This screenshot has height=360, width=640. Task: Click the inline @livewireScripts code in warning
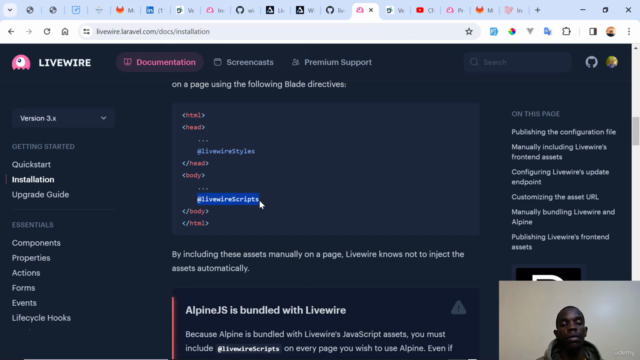pyautogui.click(x=248, y=349)
